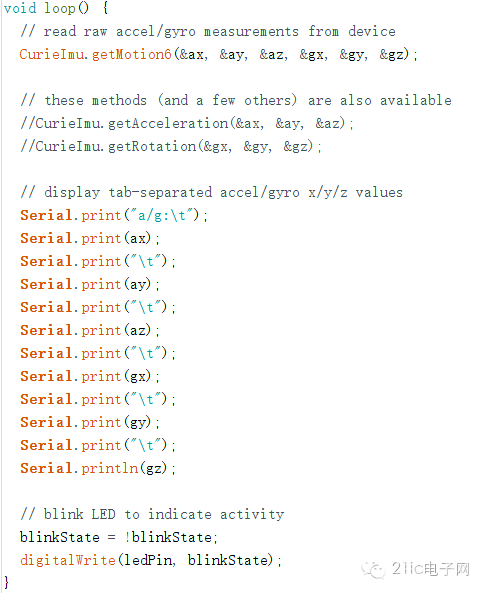Click the 'display tab-separated accel/gyro' comment
This screenshot has height=593, width=487.
coord(212,192)
